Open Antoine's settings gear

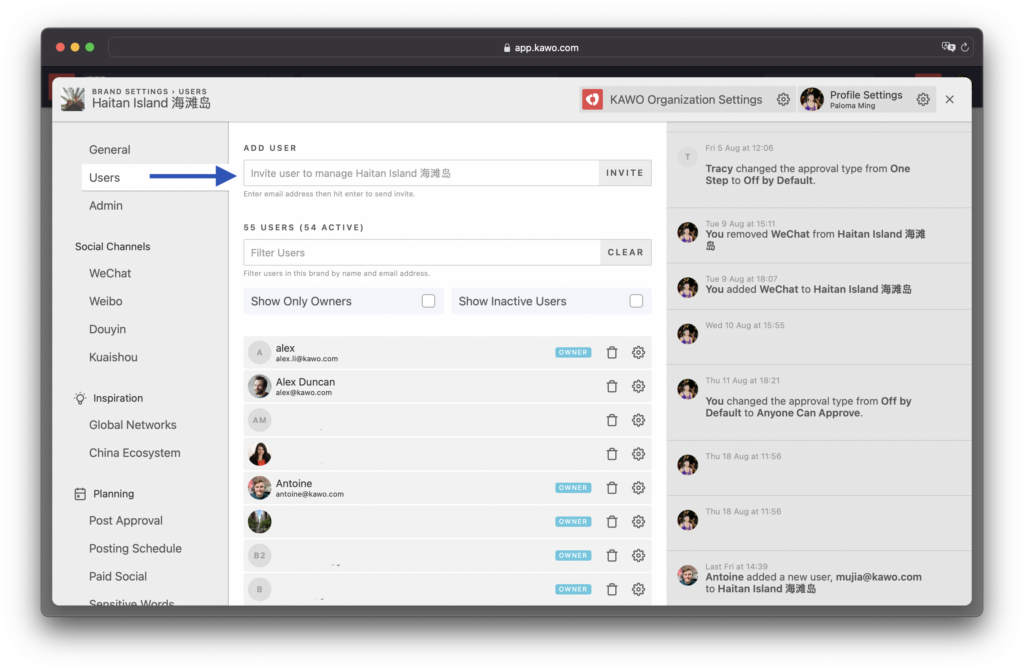click(638, 488)
